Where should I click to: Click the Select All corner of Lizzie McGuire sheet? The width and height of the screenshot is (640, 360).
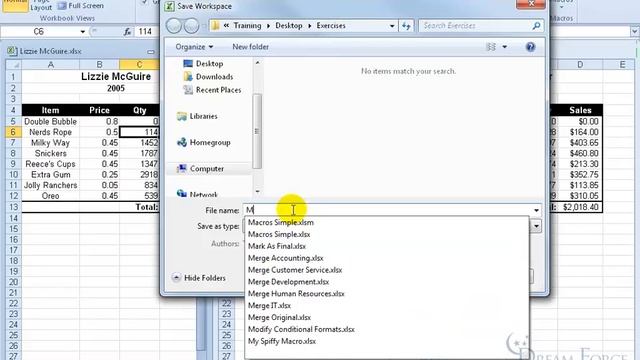click(x=13, y=64)
